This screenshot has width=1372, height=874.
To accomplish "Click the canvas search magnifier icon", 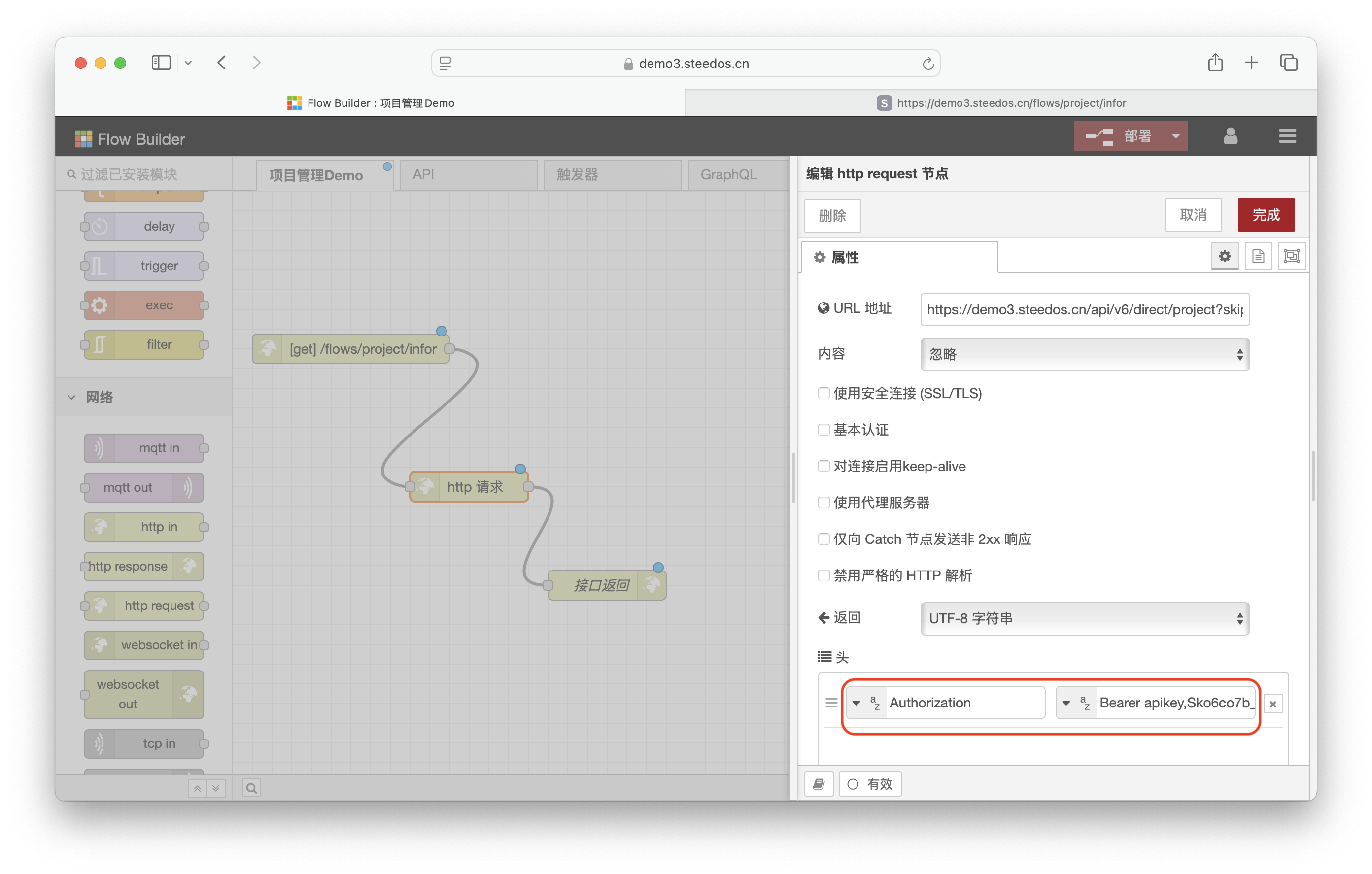I will pos(251,788).
